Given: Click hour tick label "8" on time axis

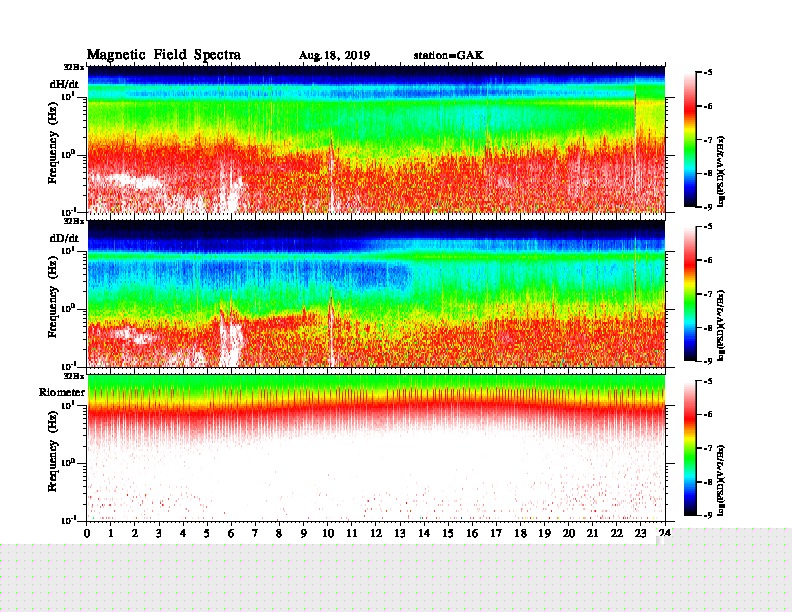Looking at the screenshot, I should [279, 533].
